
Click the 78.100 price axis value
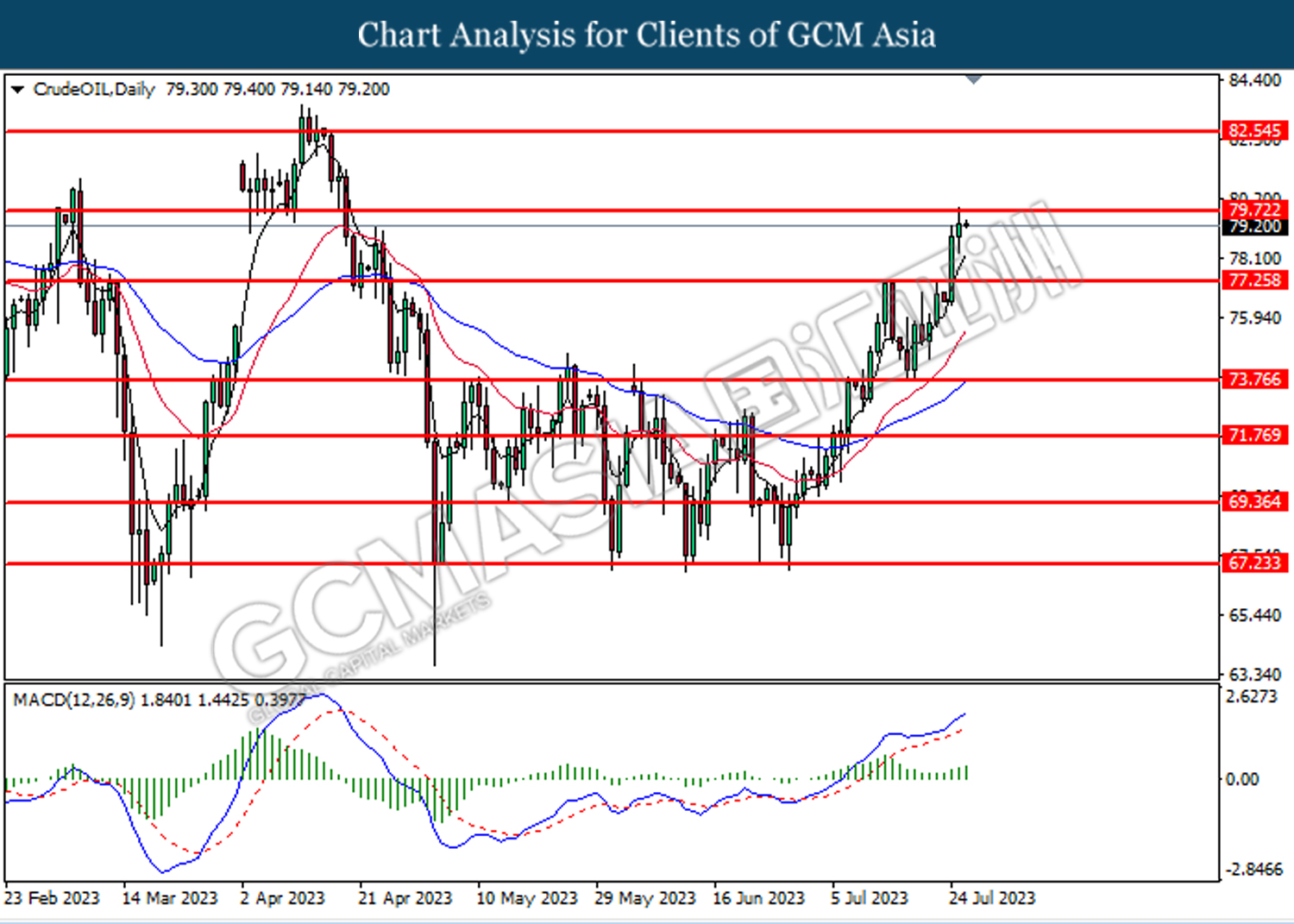click(1255, 259)
